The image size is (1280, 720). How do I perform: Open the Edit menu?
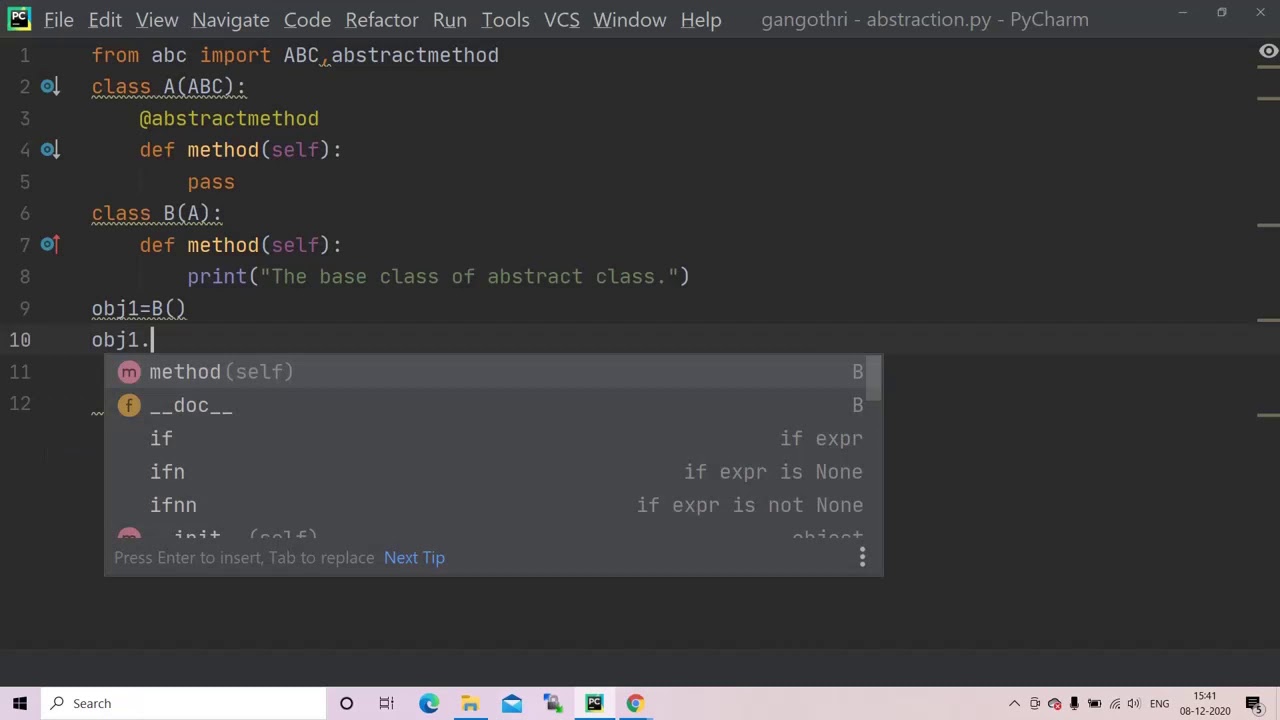point(105,19)
